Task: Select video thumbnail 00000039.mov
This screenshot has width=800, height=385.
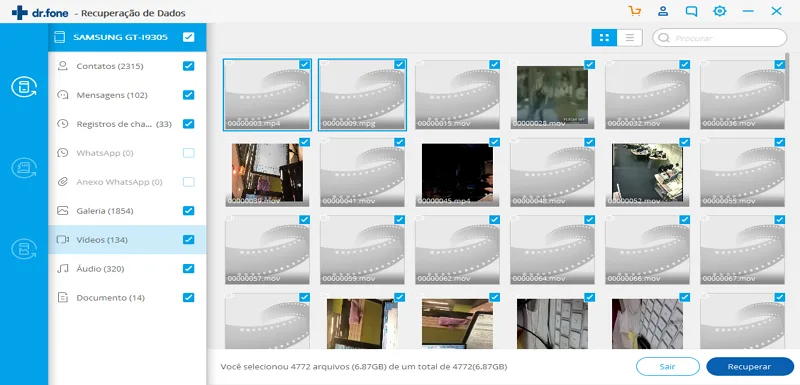Action: click(x=267, y=172)
